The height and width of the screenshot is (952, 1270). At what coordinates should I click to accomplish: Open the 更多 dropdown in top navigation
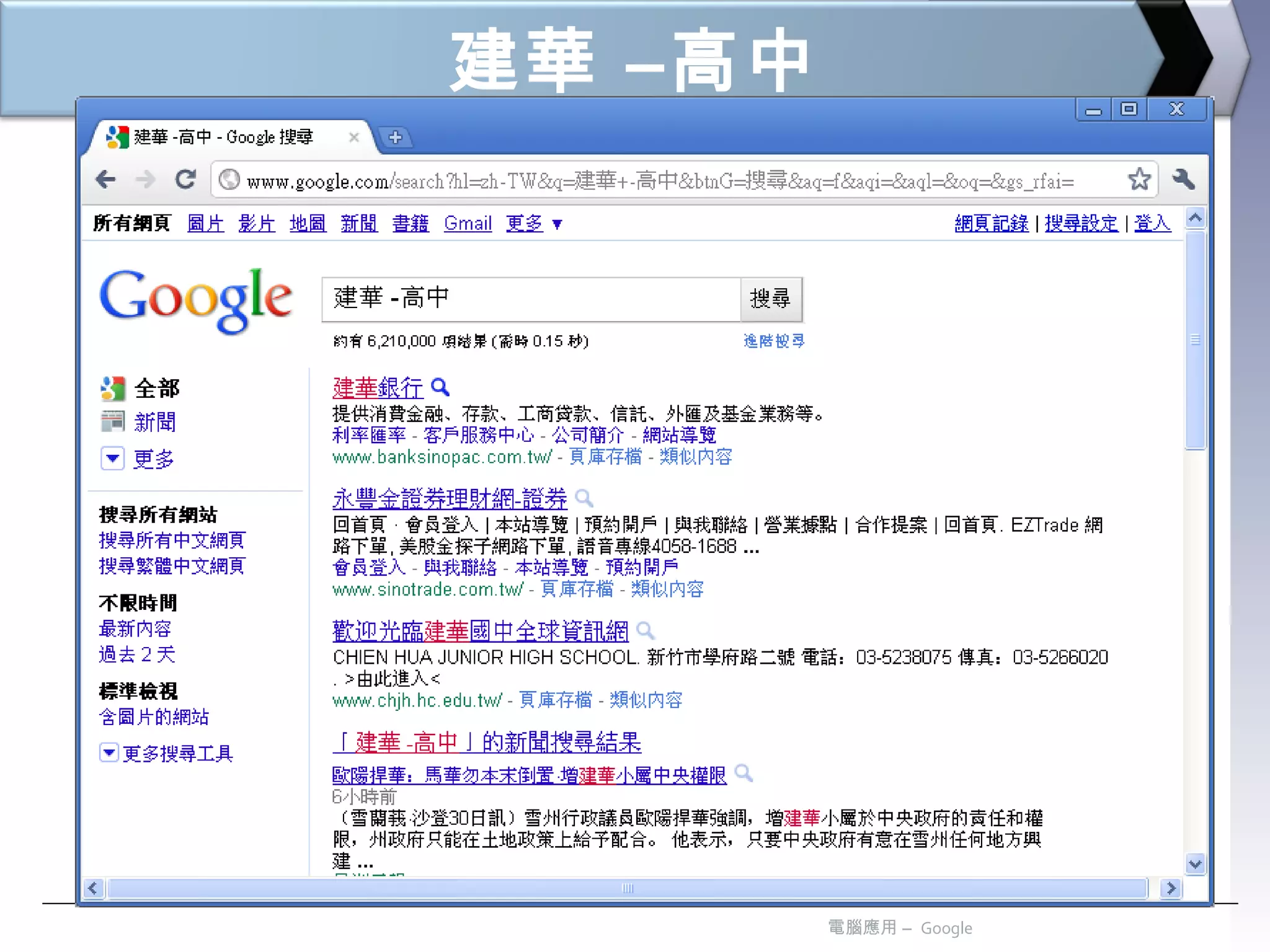tap(534, 223)
